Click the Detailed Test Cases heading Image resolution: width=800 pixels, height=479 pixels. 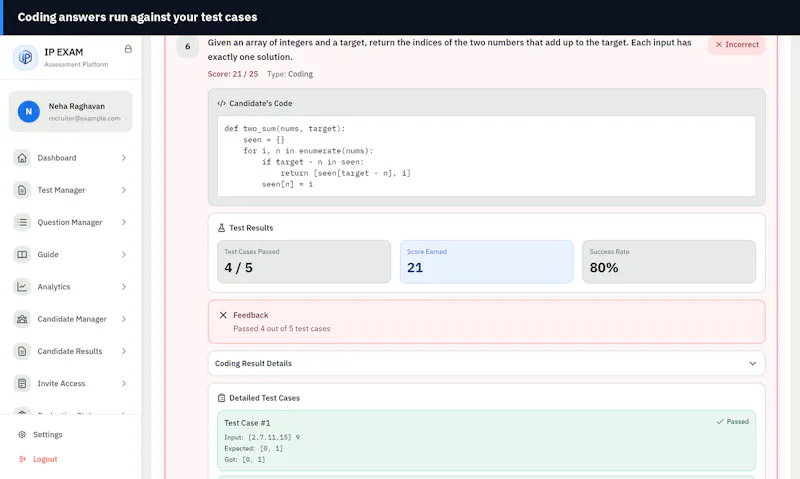[264, 398]
